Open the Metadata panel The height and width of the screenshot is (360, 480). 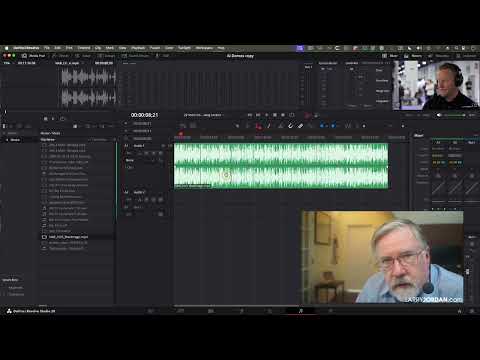pos(439,56)
